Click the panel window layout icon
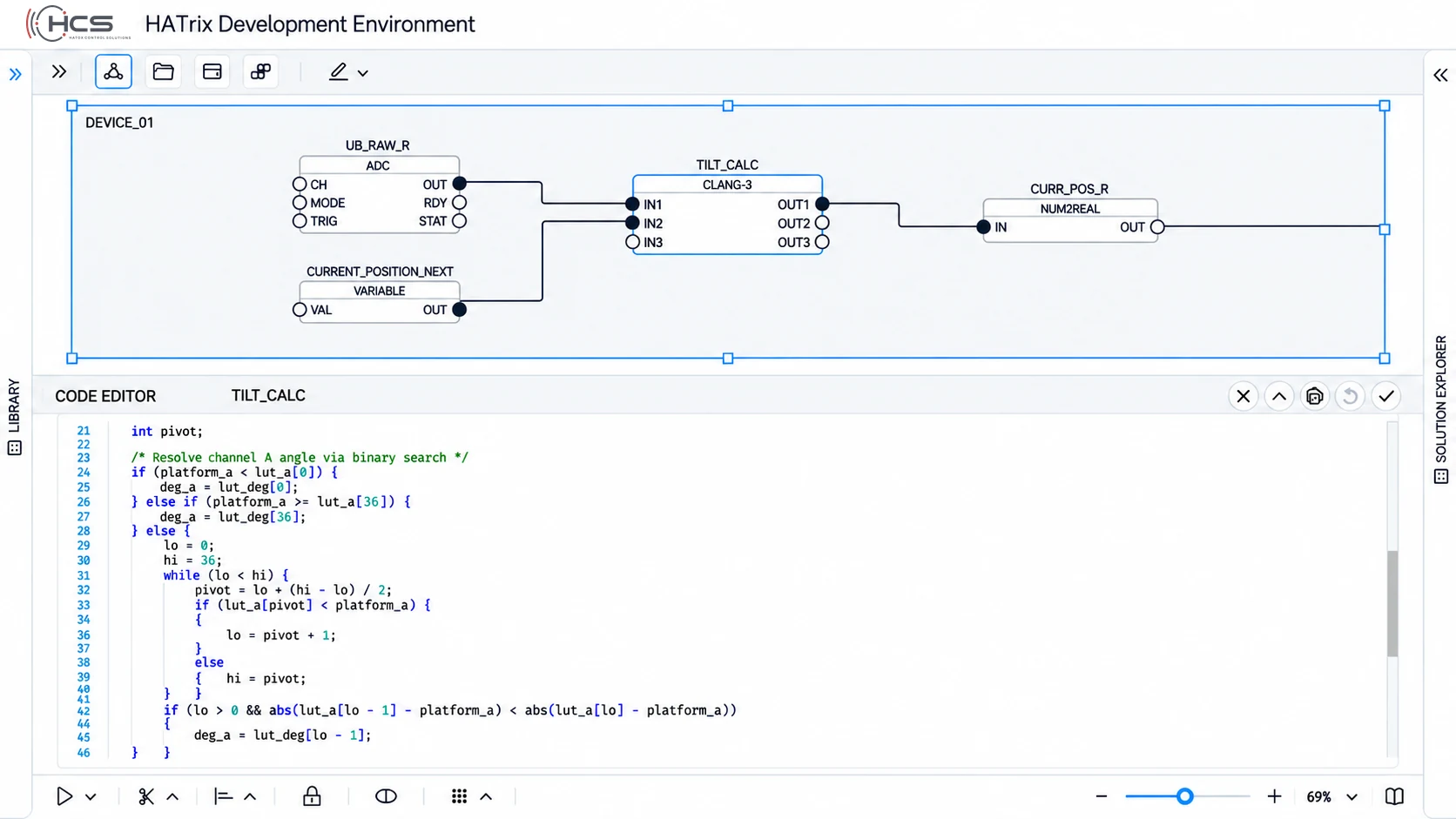The image size is (1456, 819). click(212, 72)
